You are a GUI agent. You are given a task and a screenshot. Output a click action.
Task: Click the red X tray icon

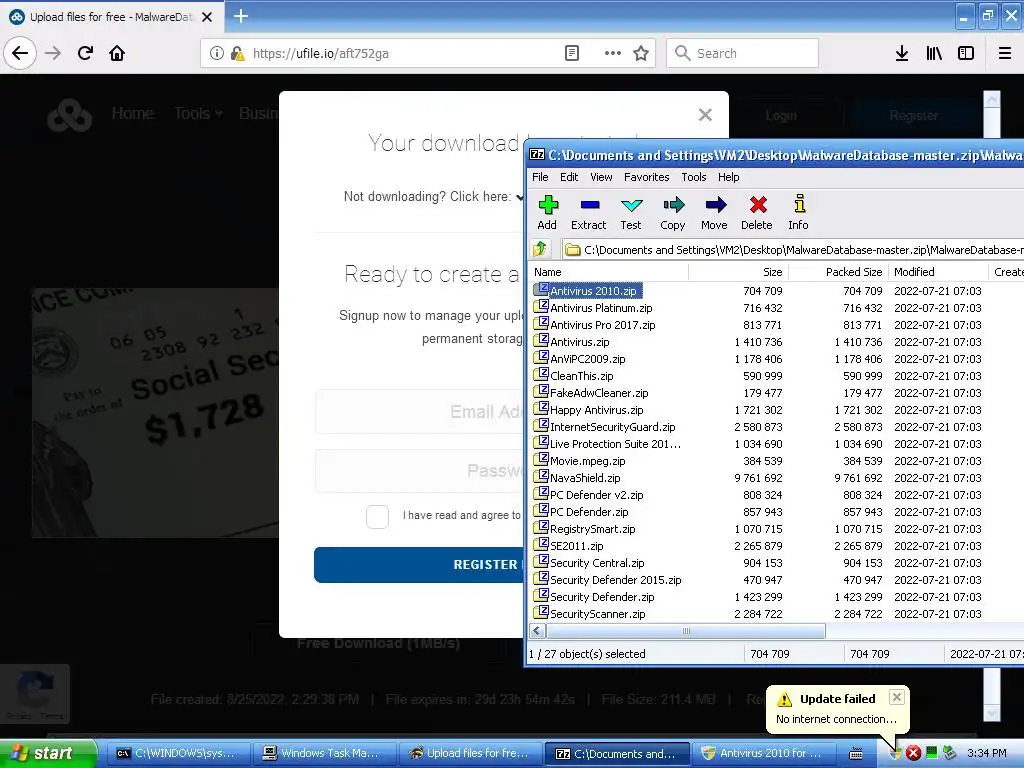[x=913, y=753]
